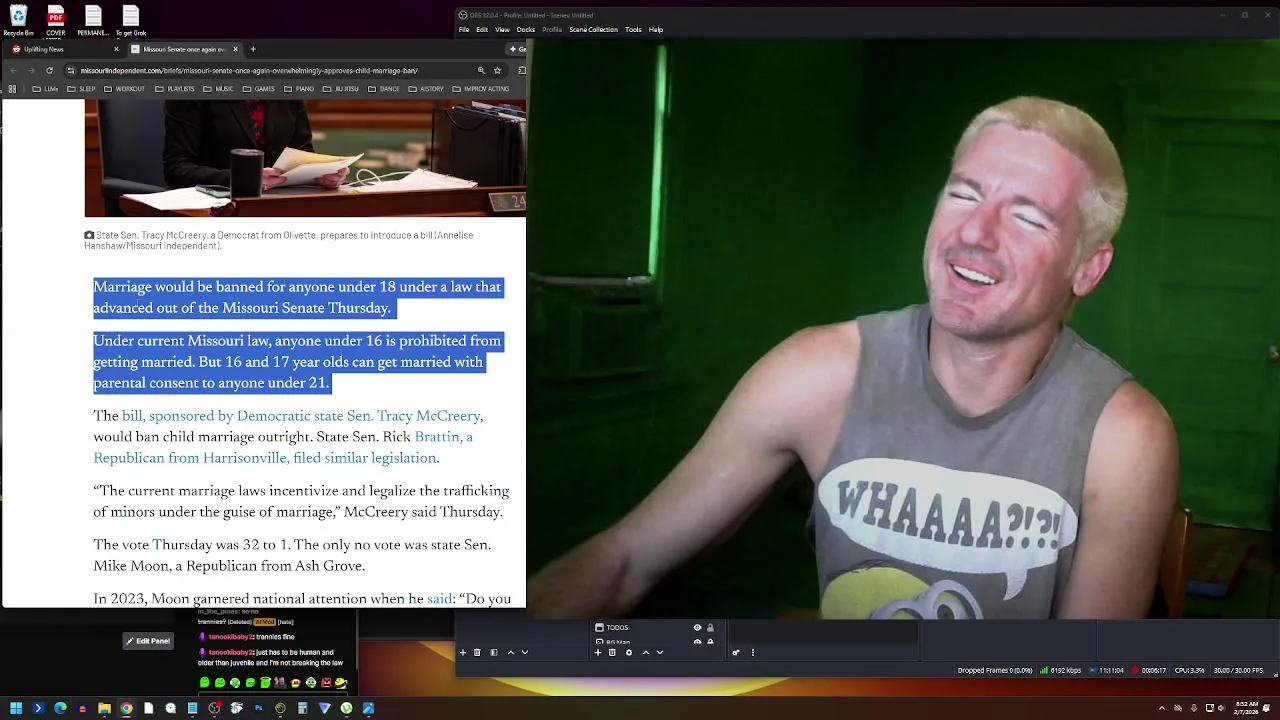Move scene up in OBS list

click(510, 652)
